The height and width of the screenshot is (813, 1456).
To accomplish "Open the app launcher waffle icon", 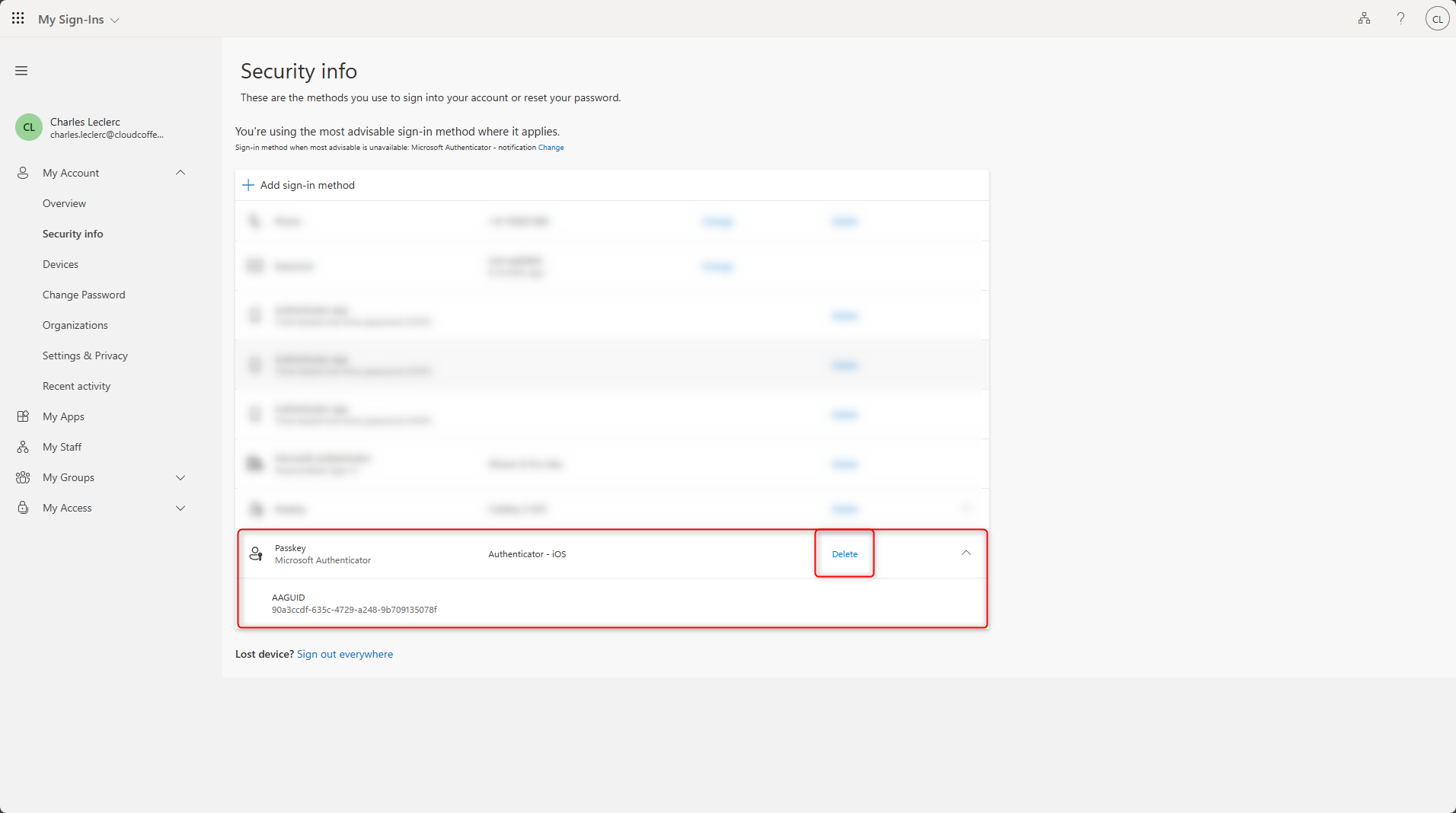I will [x=18, y=18].
